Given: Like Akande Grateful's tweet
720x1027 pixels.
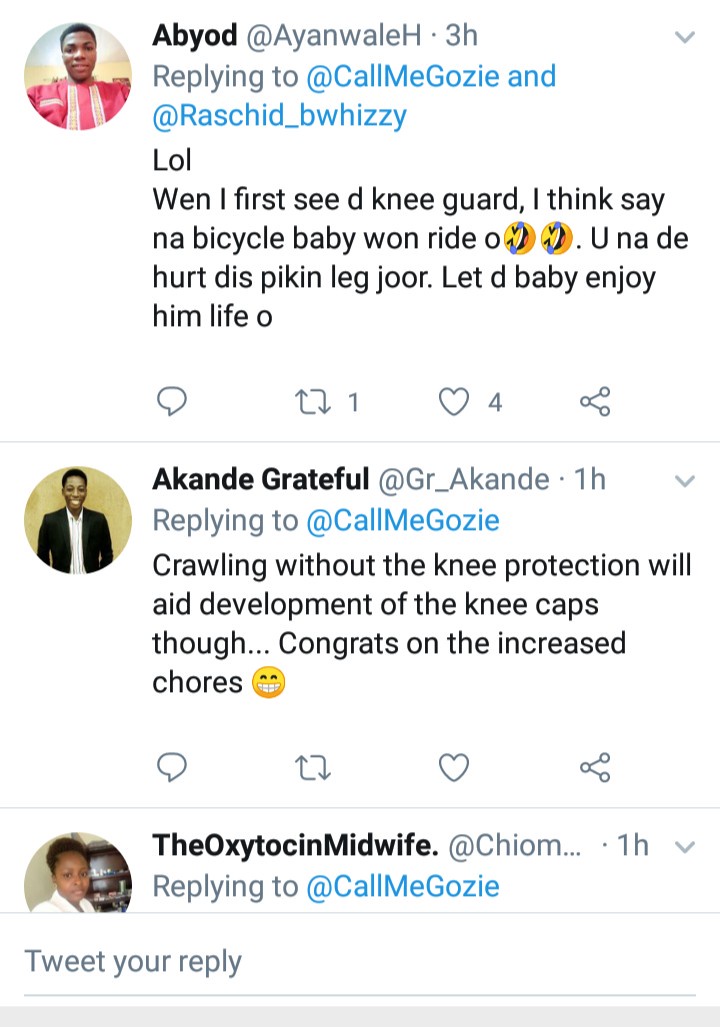Looking at the screenshot, I should click(x=455, y=767).
